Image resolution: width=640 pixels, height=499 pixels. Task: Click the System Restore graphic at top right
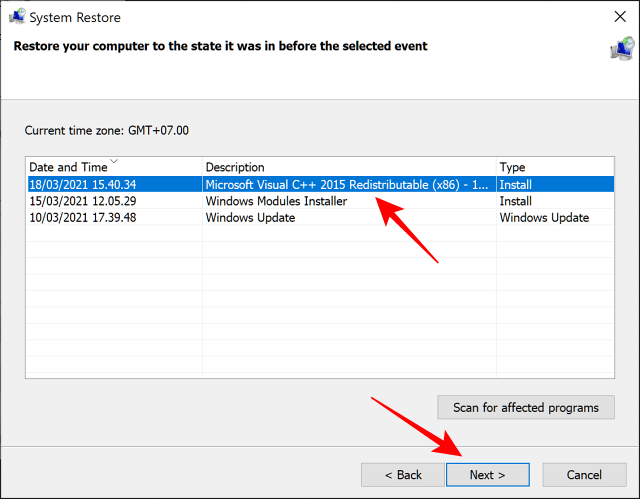622,49
